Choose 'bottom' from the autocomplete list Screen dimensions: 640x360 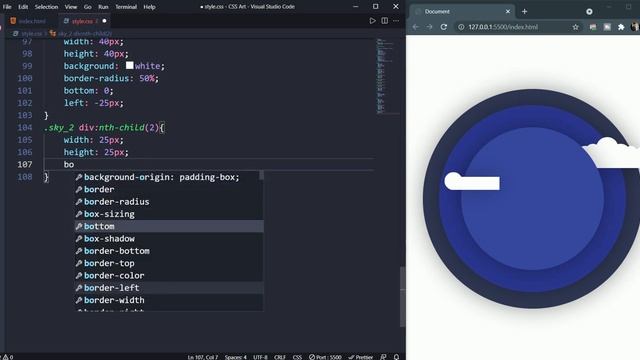[169, 226]
